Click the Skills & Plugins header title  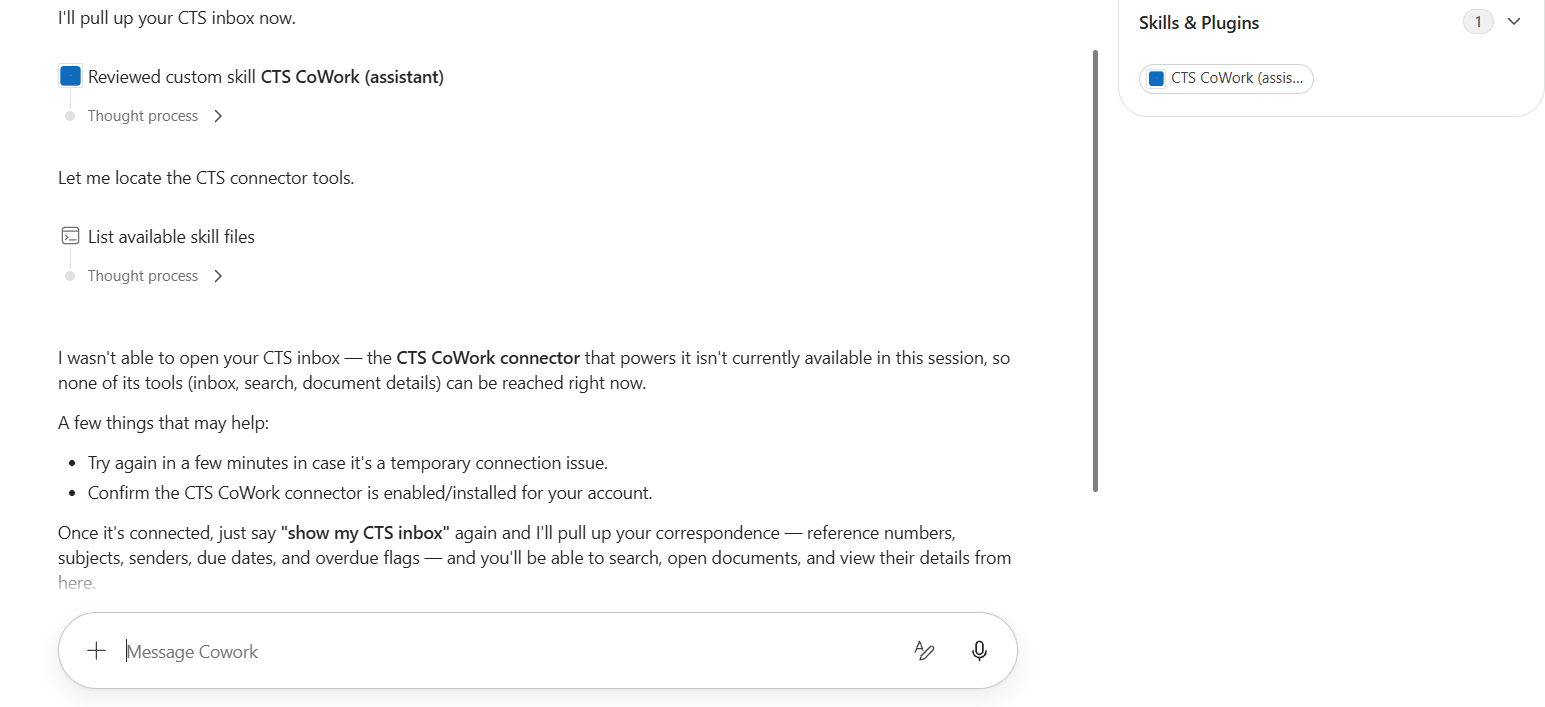1199,22
